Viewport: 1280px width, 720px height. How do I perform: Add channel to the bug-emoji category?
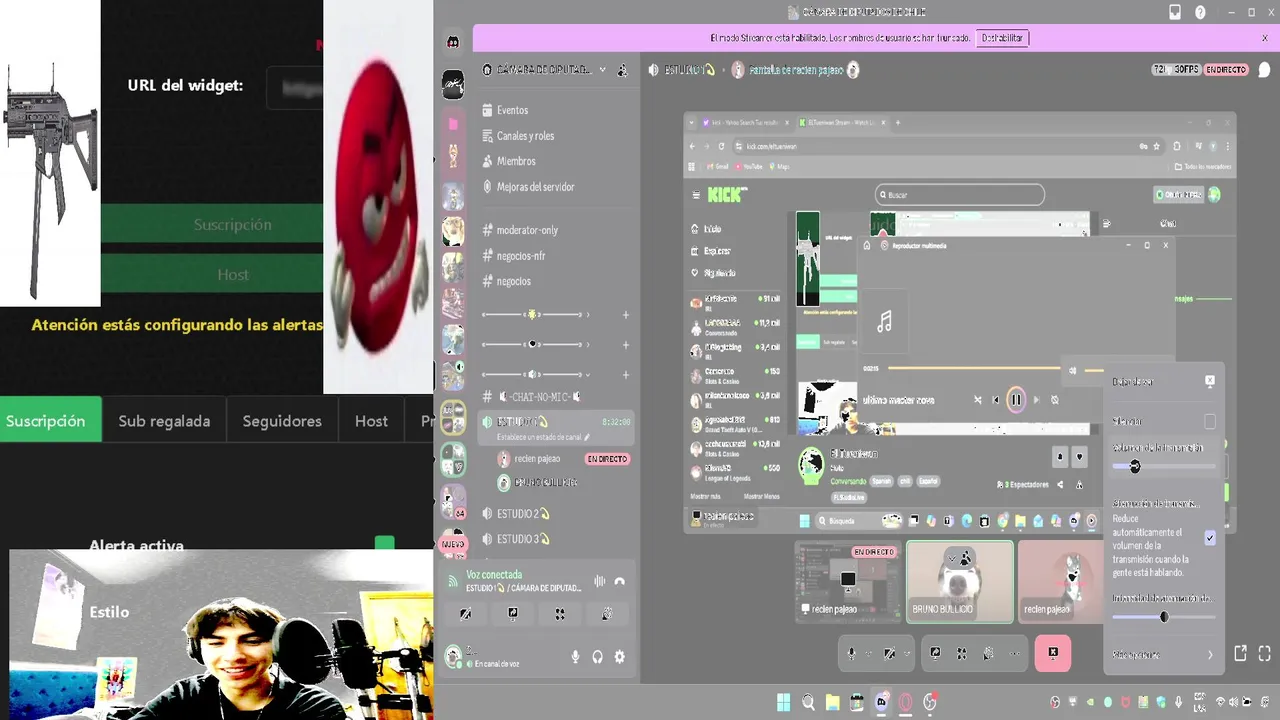pos(626,315)
